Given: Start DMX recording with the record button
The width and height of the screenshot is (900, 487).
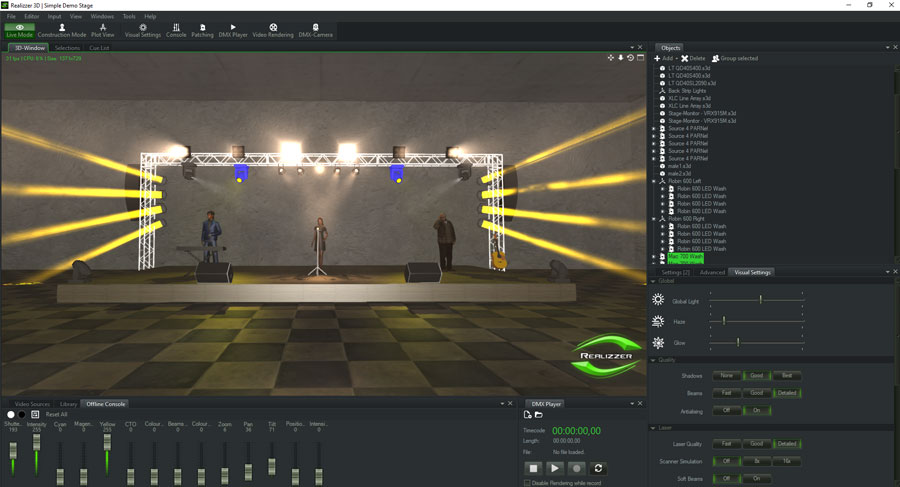Looking at the screenshot, I should [576, 469].
